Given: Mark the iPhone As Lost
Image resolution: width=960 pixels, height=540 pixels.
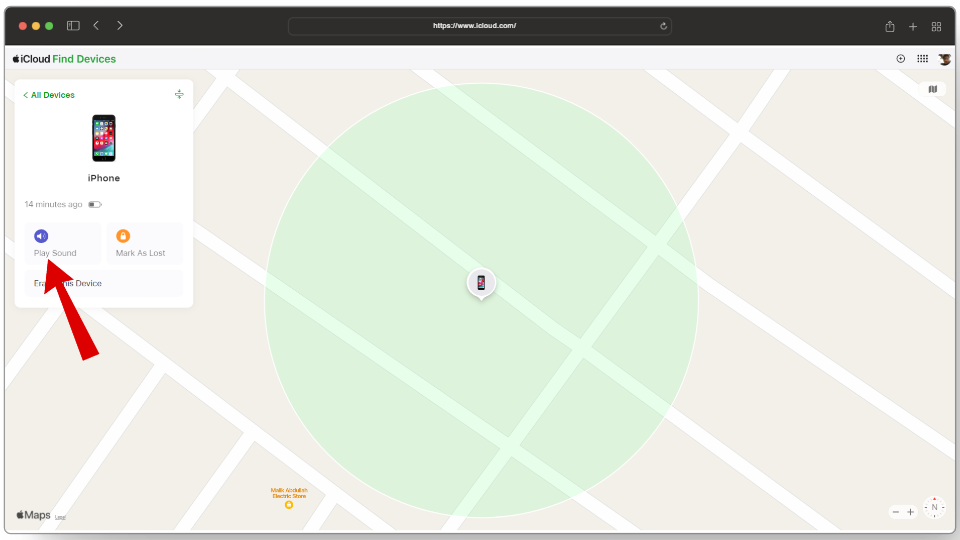Looking at the screenshot, I should 144,243.
